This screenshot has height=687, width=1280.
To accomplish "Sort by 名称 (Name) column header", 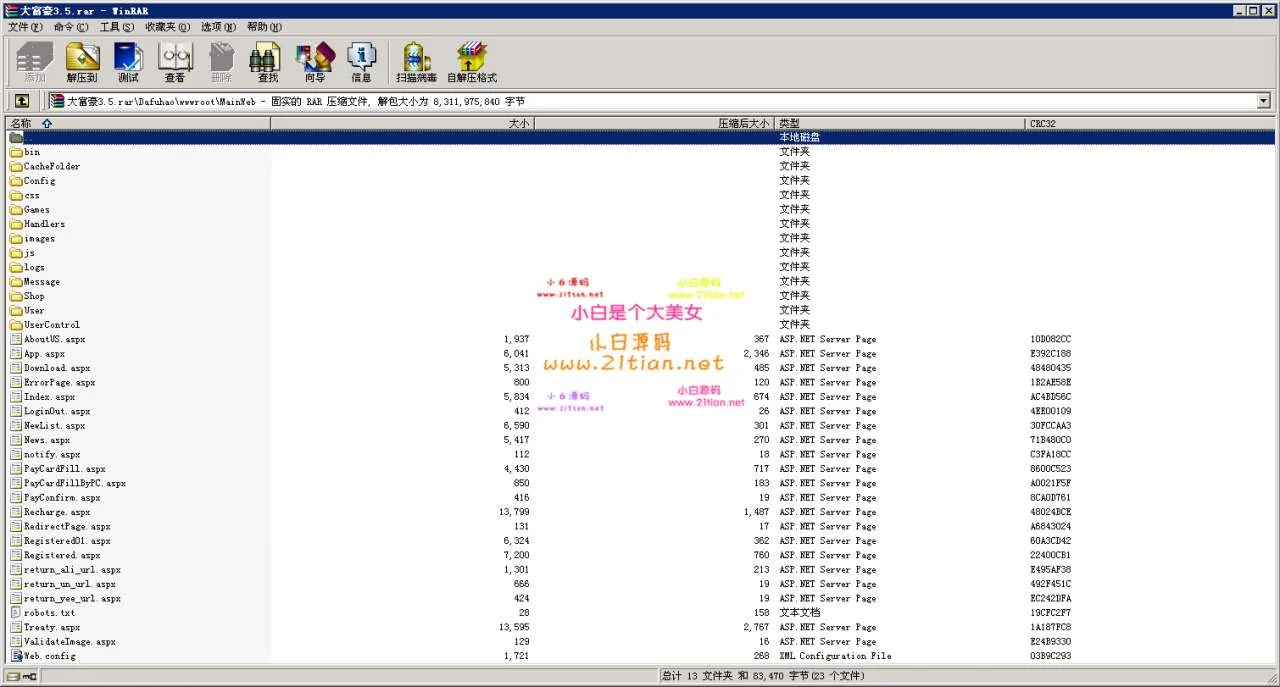I will click(x=21, y=123).
